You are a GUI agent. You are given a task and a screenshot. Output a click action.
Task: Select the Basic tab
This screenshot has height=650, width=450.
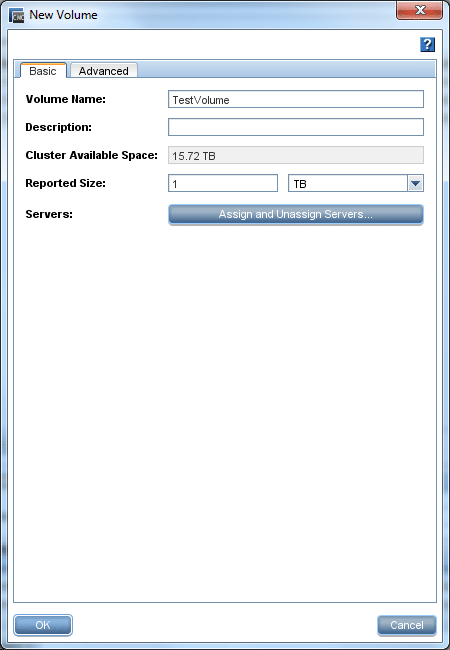(43, 70)
